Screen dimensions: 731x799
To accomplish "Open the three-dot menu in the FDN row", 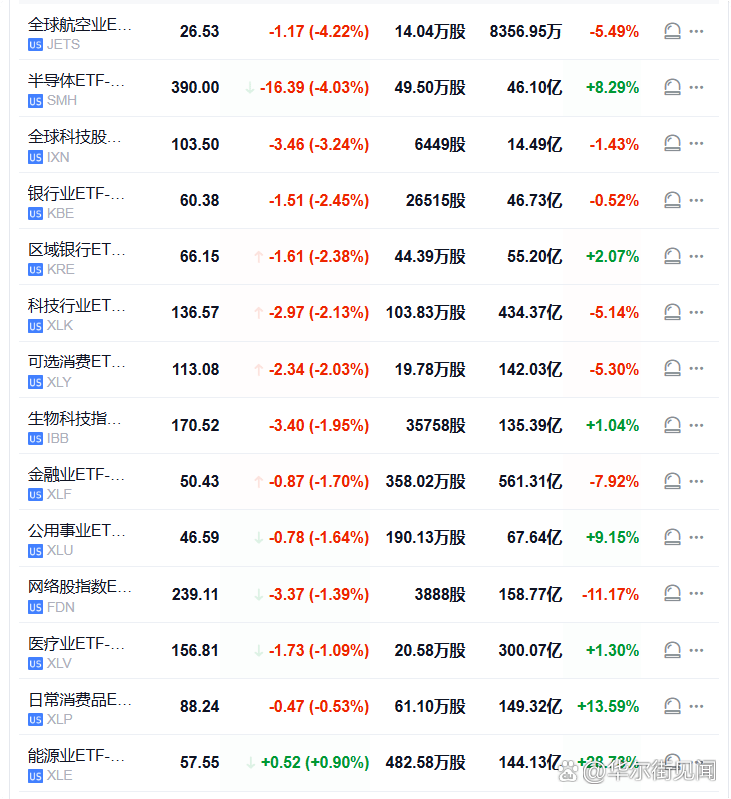I will 697,594.
